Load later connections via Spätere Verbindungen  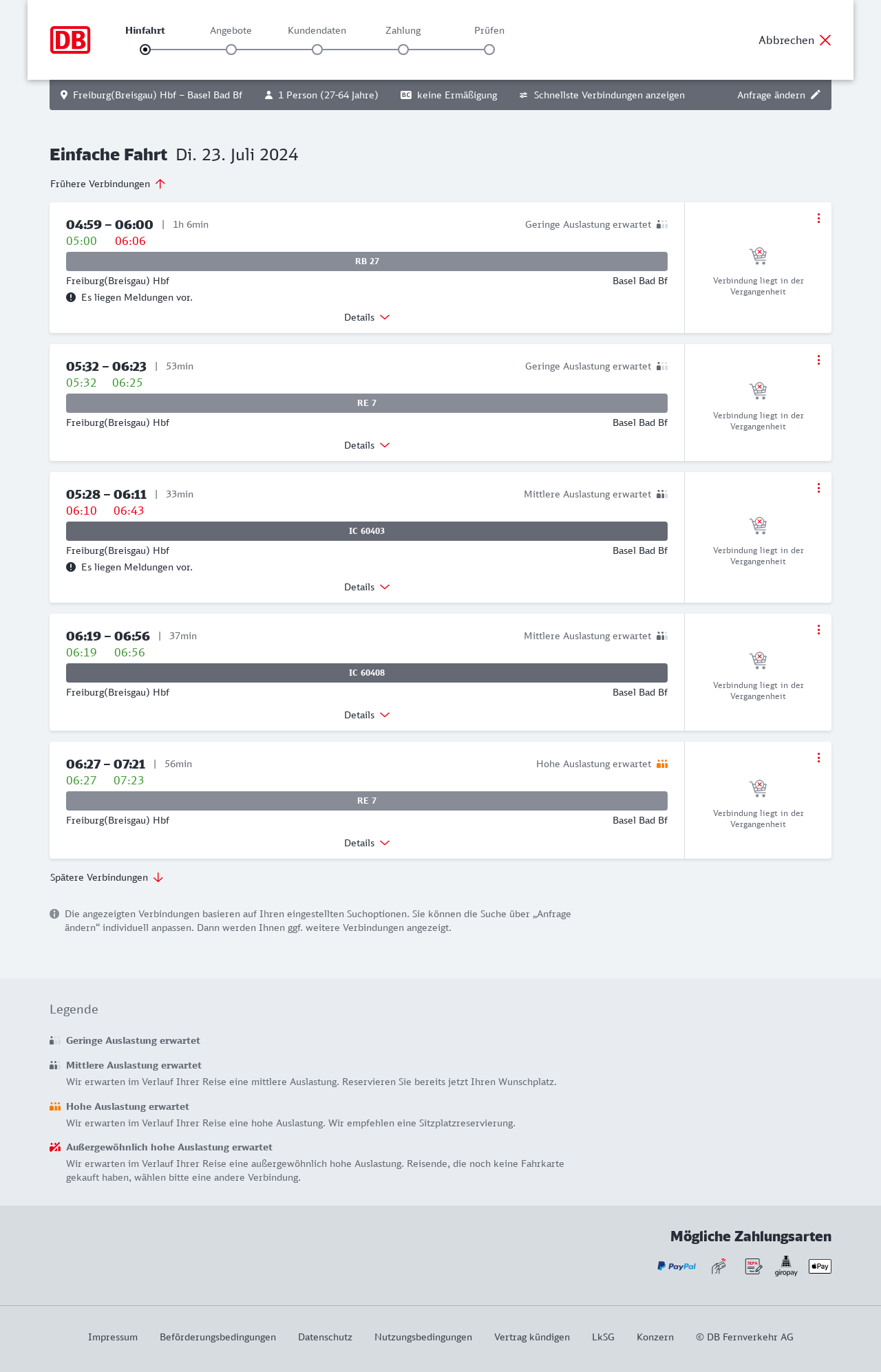tap(107, 877)
